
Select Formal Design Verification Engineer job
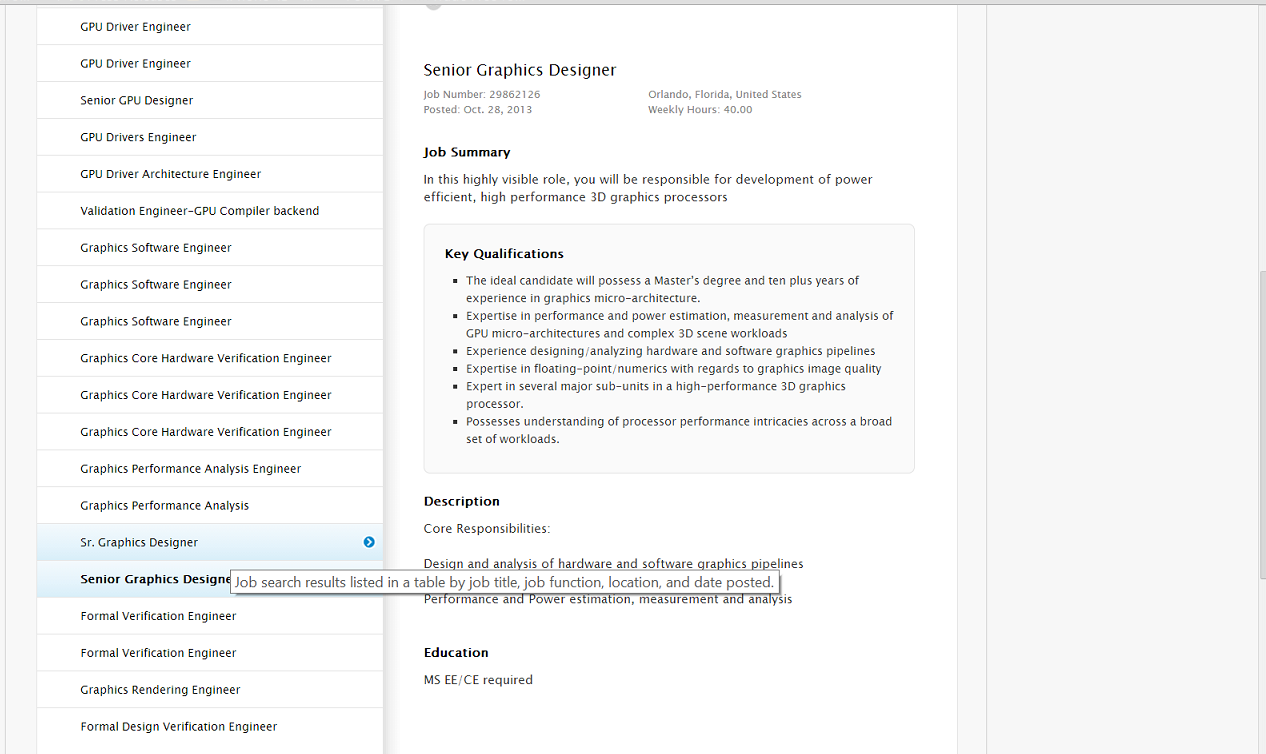[x=178, y=727]
